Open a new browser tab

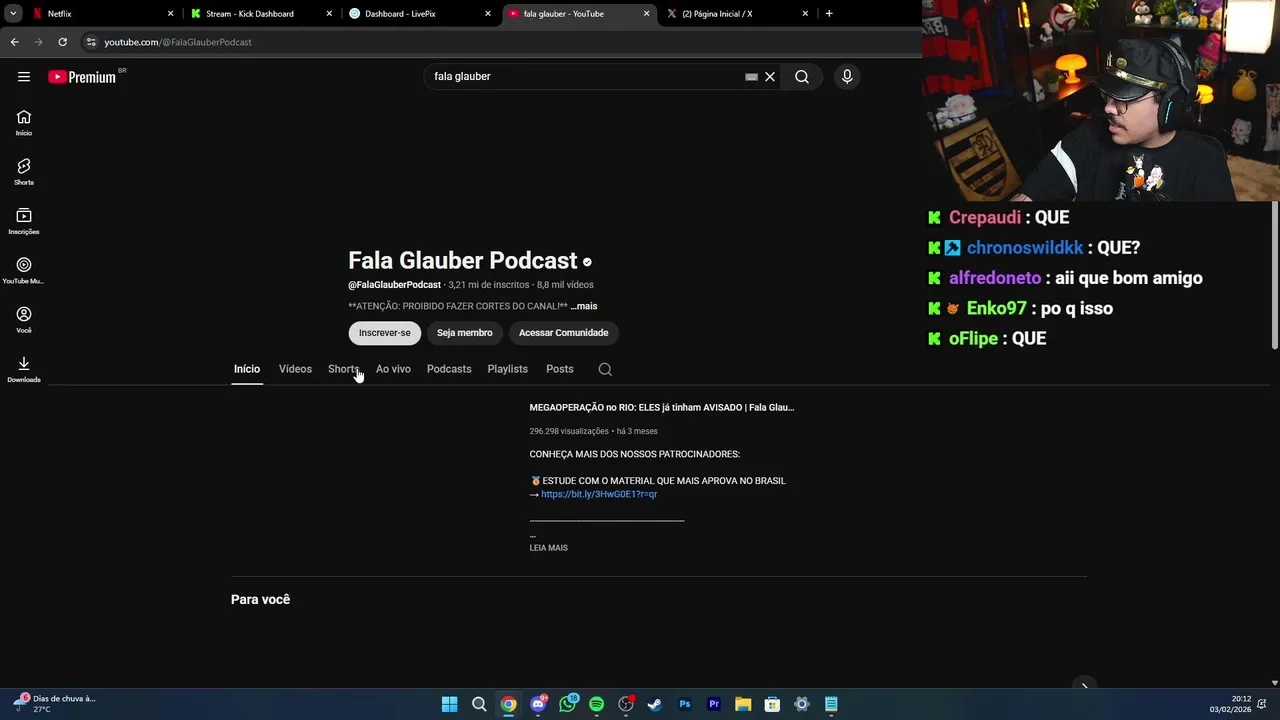coord(829,14)
